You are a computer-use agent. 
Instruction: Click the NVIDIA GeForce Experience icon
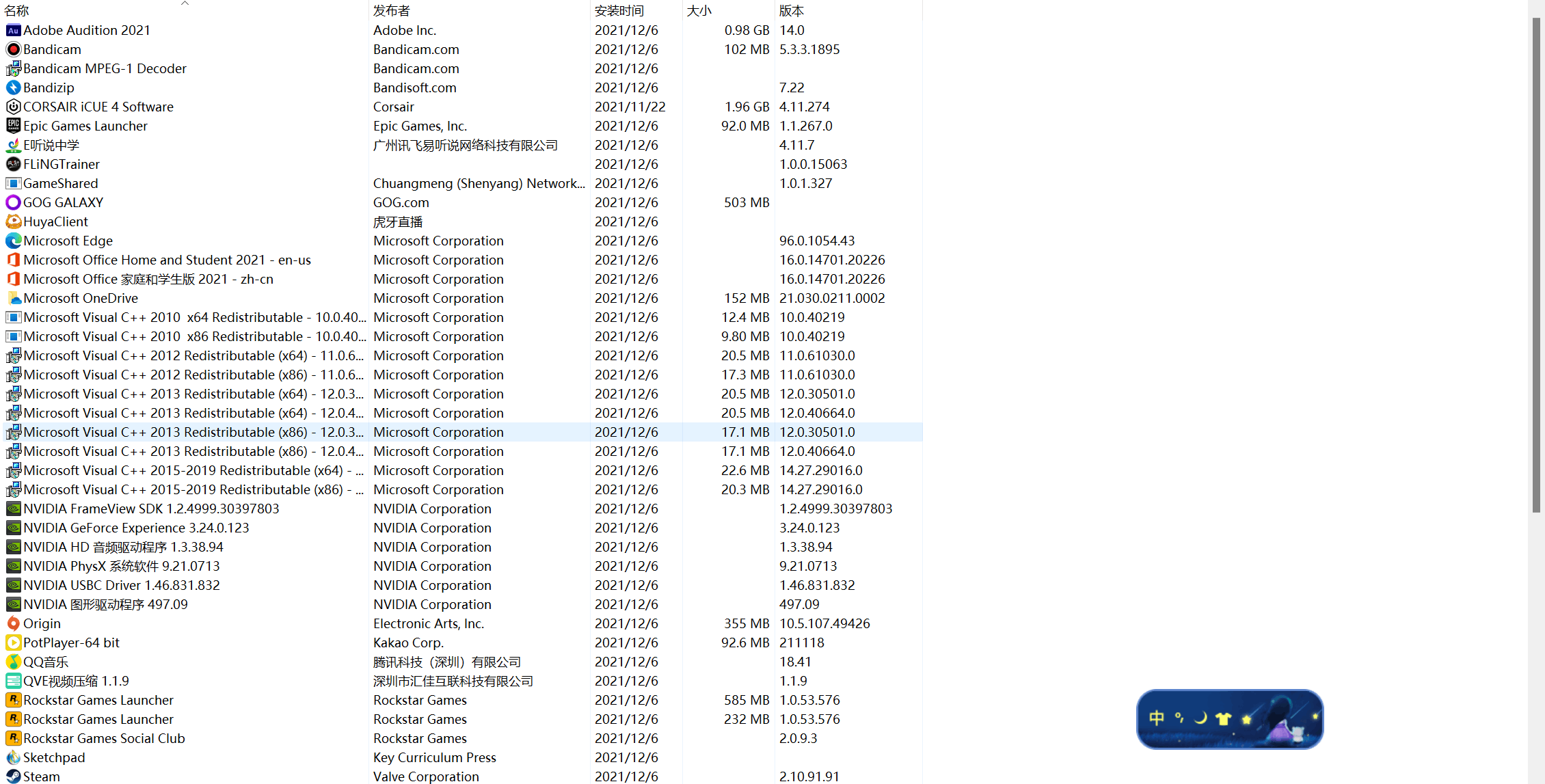coord(13,528)
